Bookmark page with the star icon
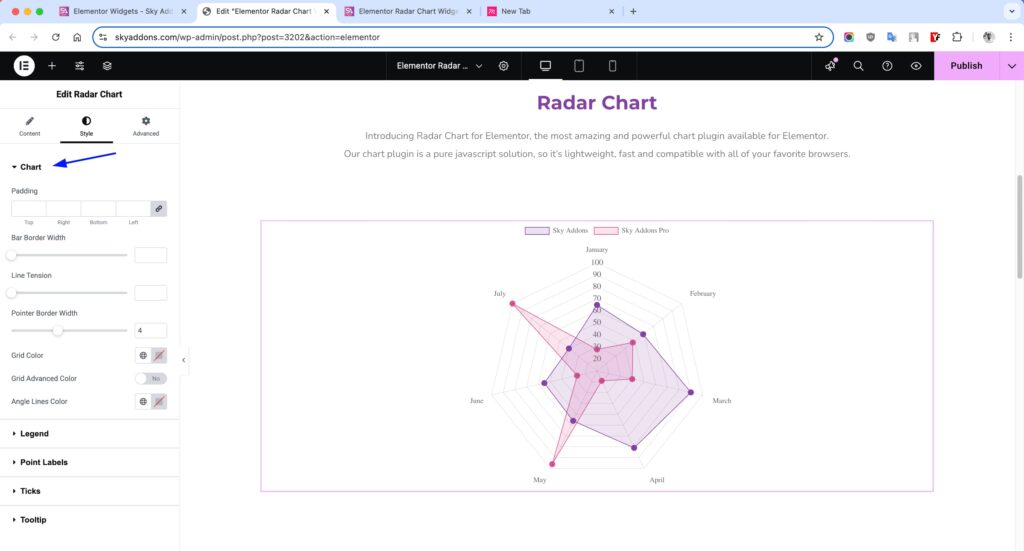The height and width of the screenshot is (551, 1024). click(x=819, y=37)
